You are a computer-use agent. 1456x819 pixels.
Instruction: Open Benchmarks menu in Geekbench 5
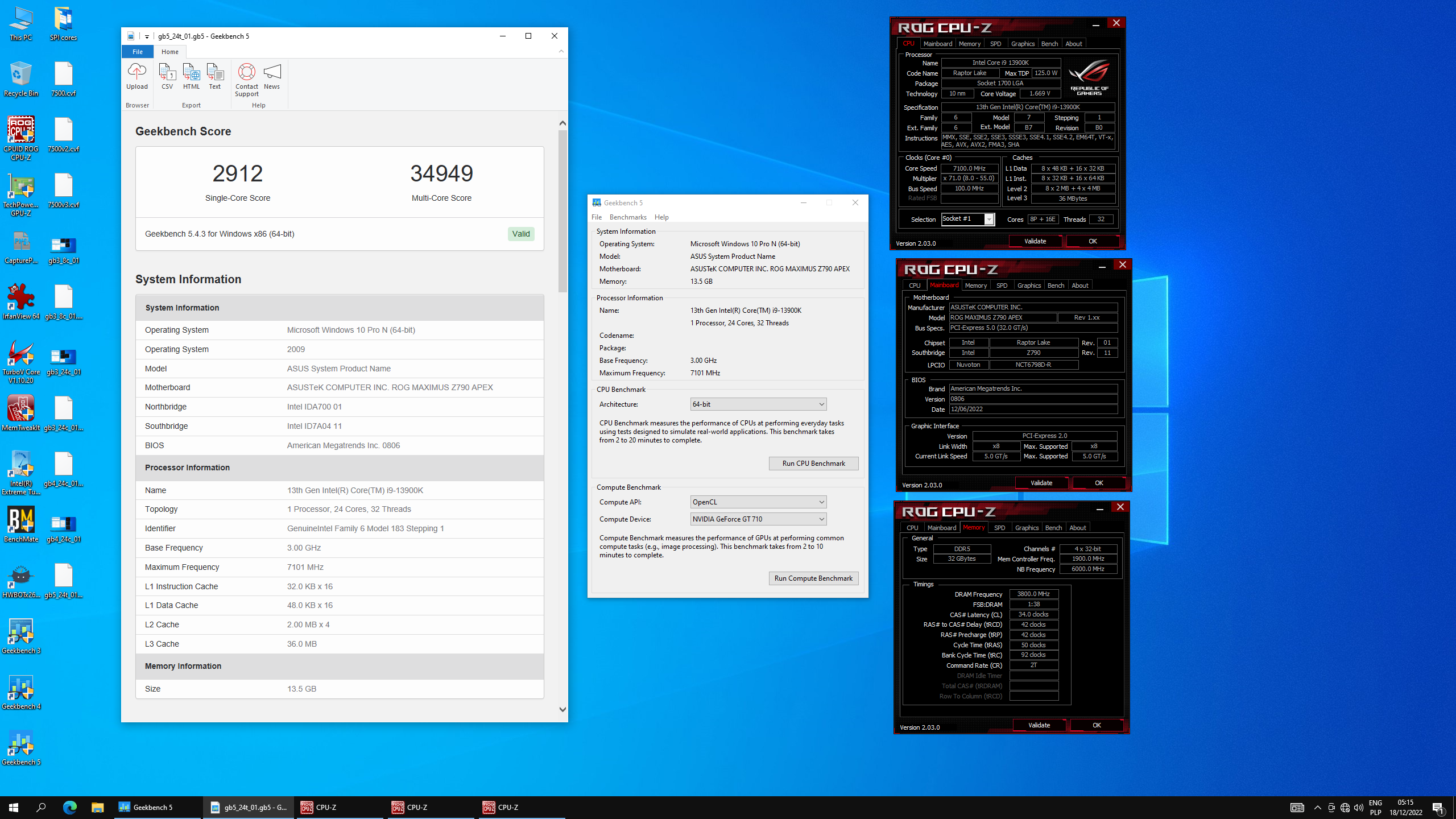(628, 217)
